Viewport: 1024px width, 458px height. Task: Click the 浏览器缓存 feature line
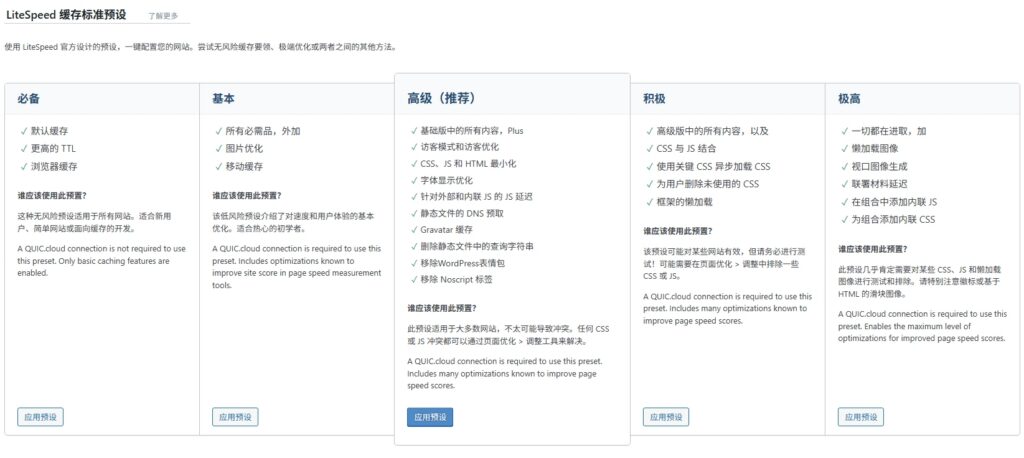(x=54, y=167)
